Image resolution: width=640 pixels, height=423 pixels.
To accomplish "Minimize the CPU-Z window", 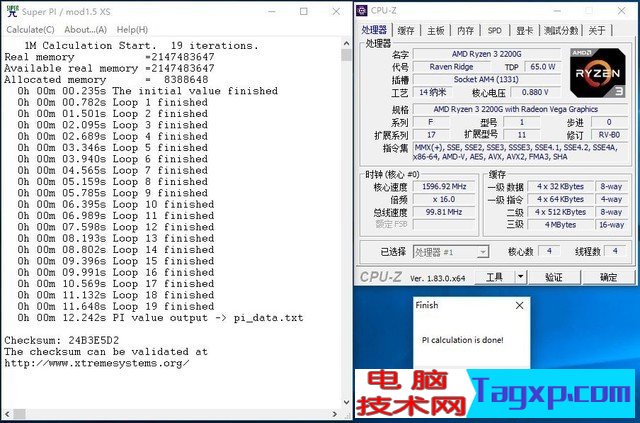I will 557,11.
